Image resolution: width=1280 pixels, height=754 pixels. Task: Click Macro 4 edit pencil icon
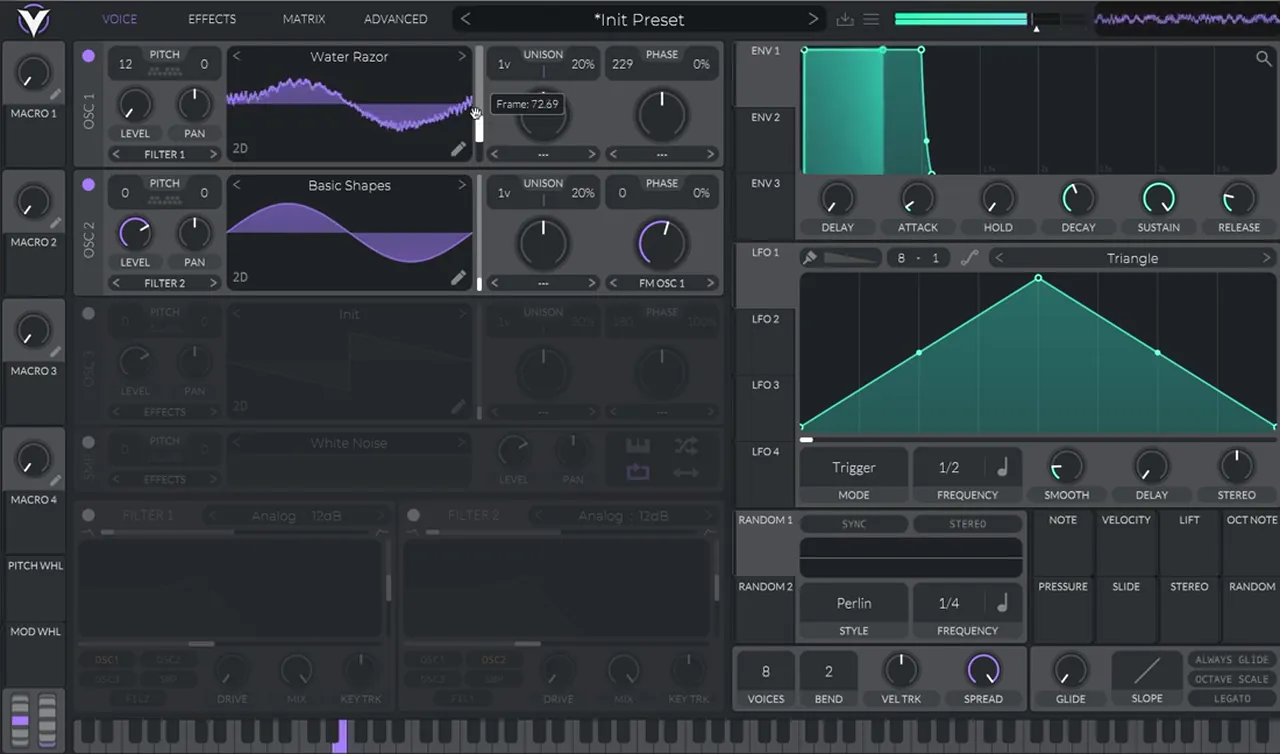coord(56,481)
